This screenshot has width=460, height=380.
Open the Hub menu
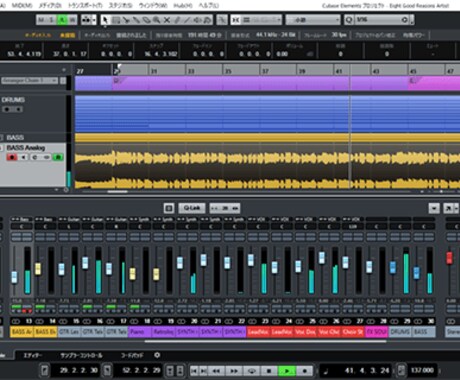click(x=183, y=5)
